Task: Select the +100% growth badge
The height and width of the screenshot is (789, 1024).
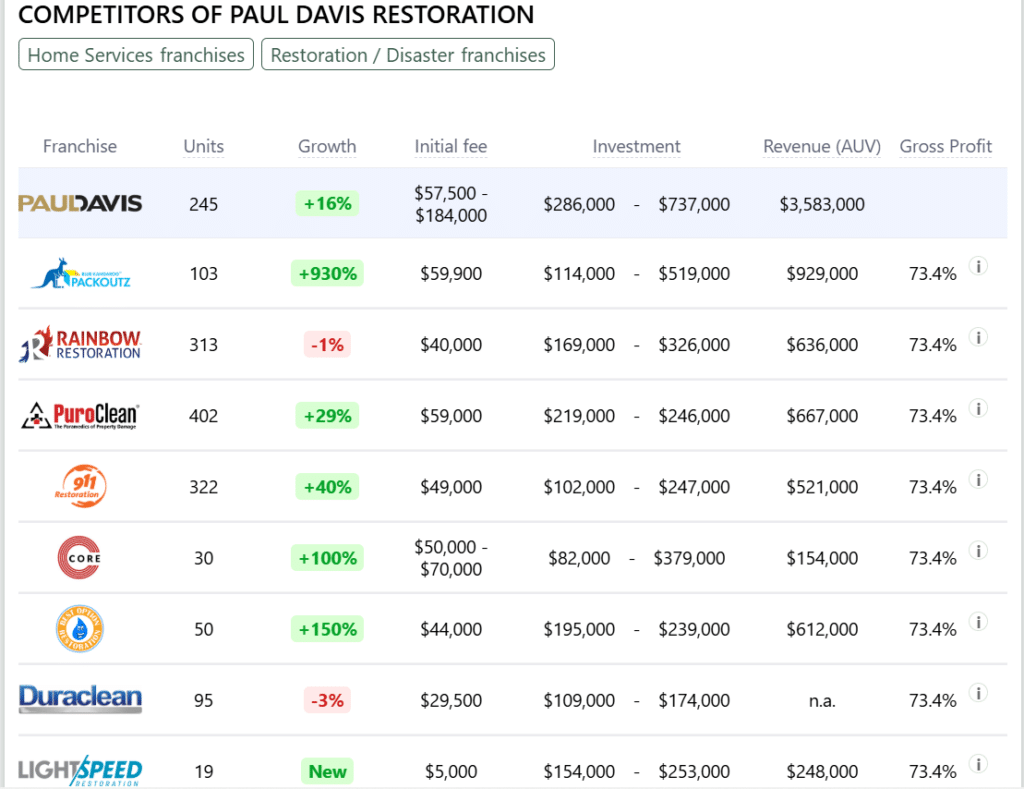Action: point(327,558)
